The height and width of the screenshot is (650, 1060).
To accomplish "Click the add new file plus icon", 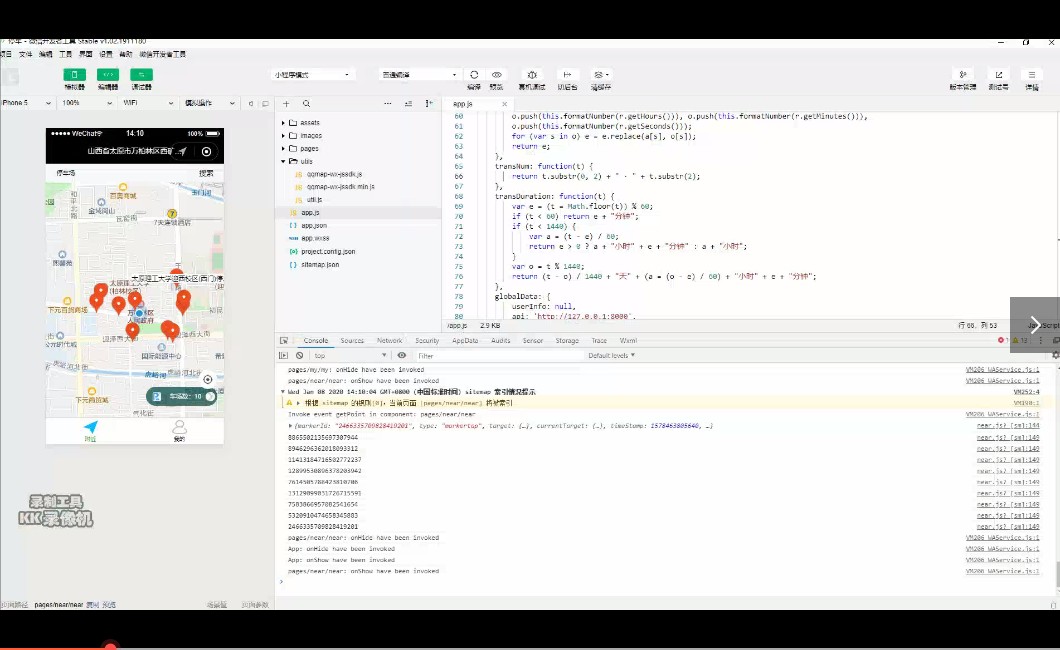I will pos(287,104).
